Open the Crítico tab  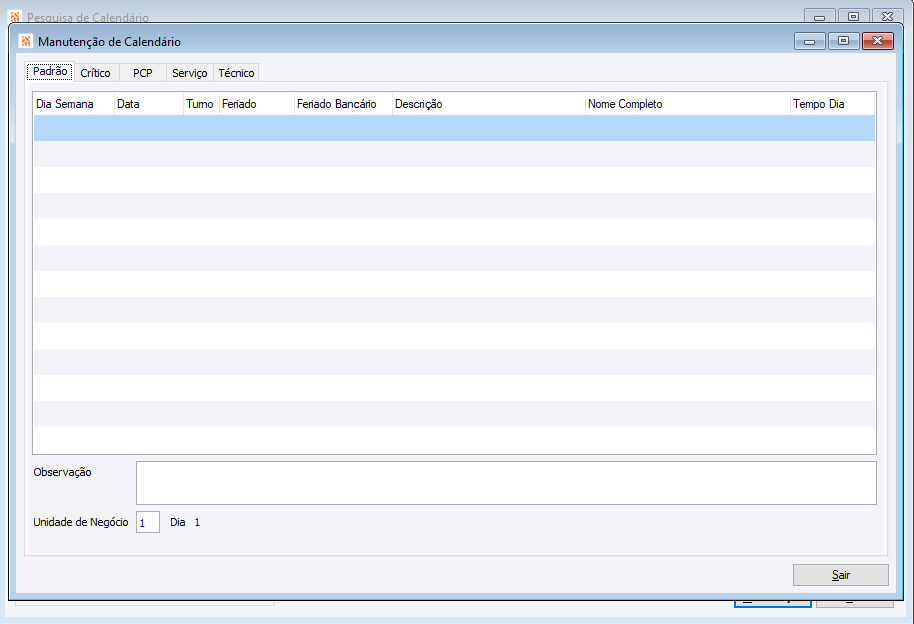tap(96, 73)
